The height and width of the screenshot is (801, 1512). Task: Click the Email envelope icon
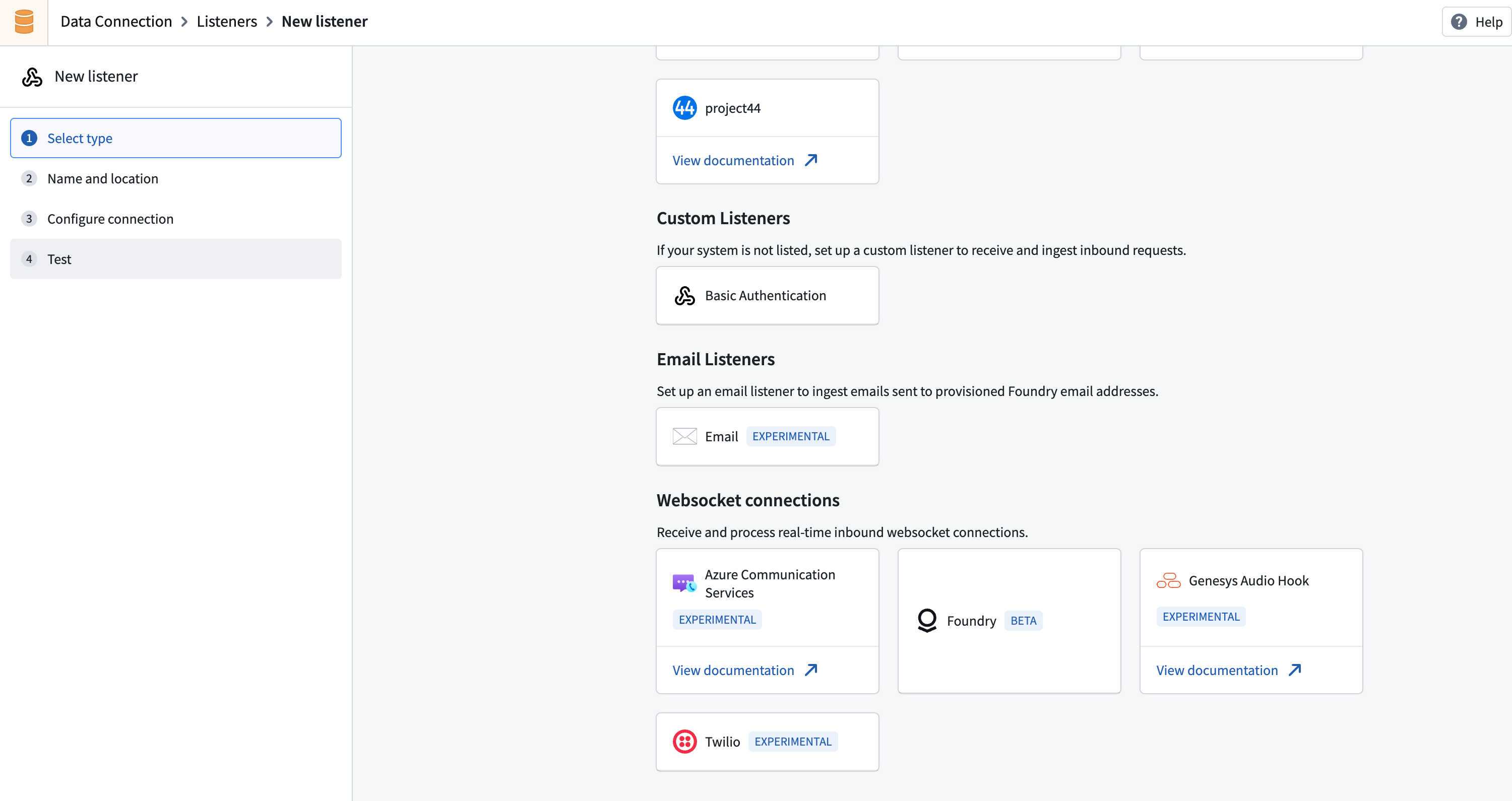pos(684,436)
